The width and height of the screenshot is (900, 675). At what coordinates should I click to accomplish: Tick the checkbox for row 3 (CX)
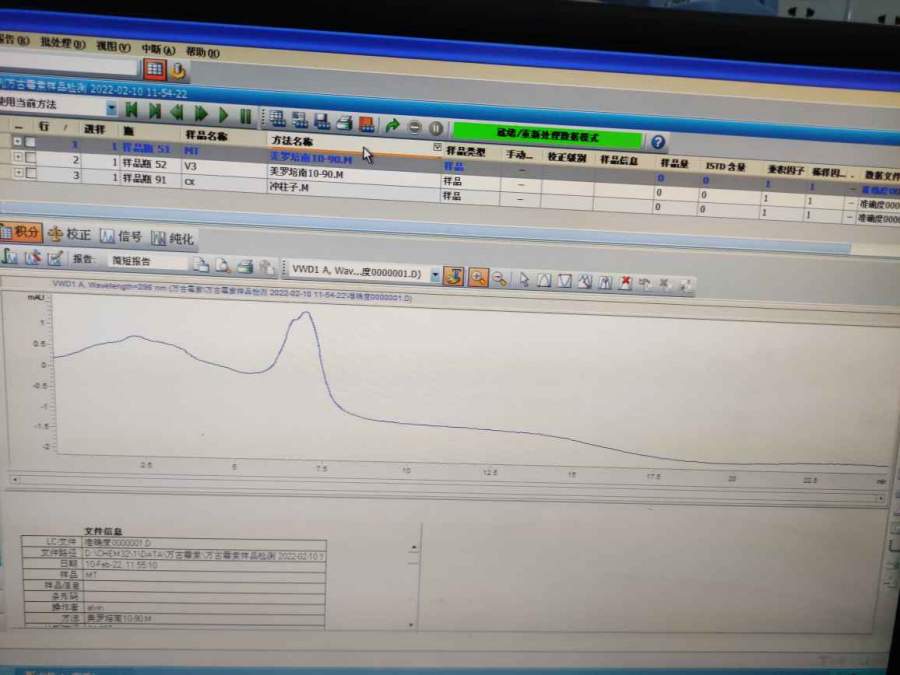click(30, 173)
